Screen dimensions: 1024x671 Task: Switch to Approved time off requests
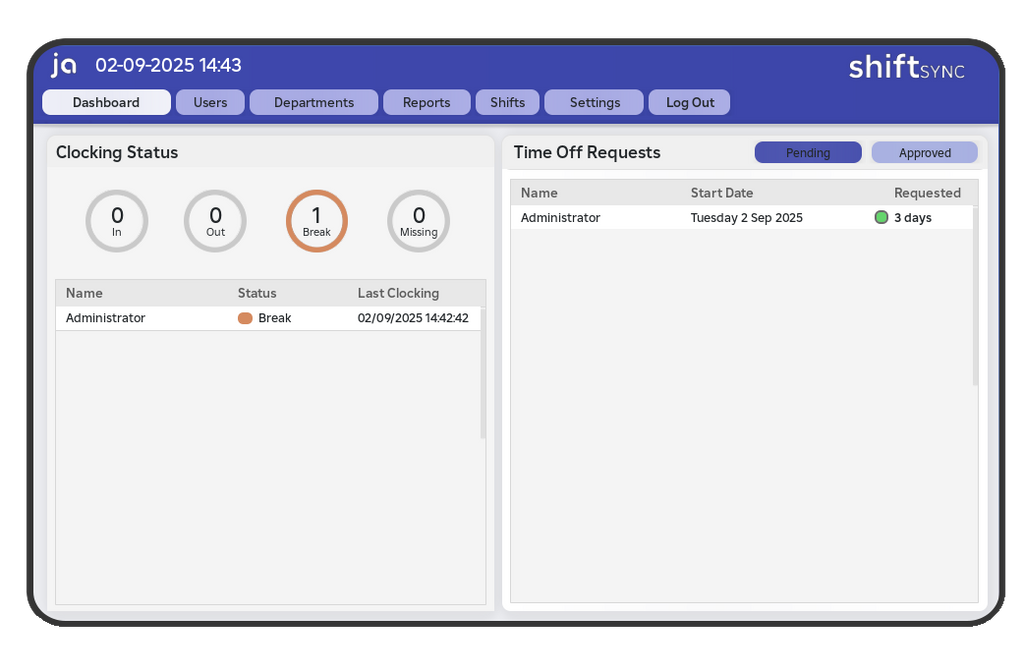[x=924, y=153]
